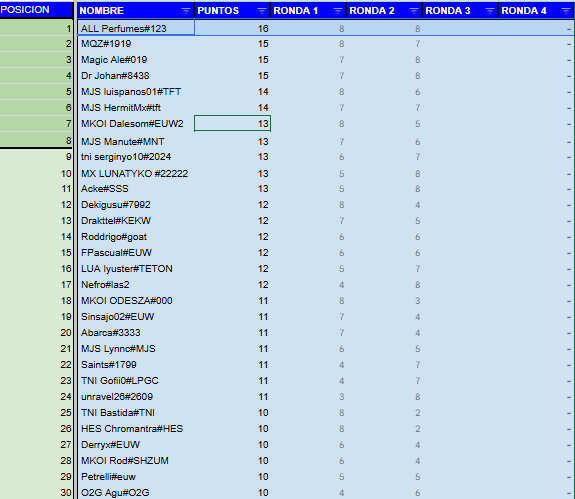The width and height of the screenshot is (575, 499).
Task: Select the name cell unravel26#2609
Action: (136, 397)
